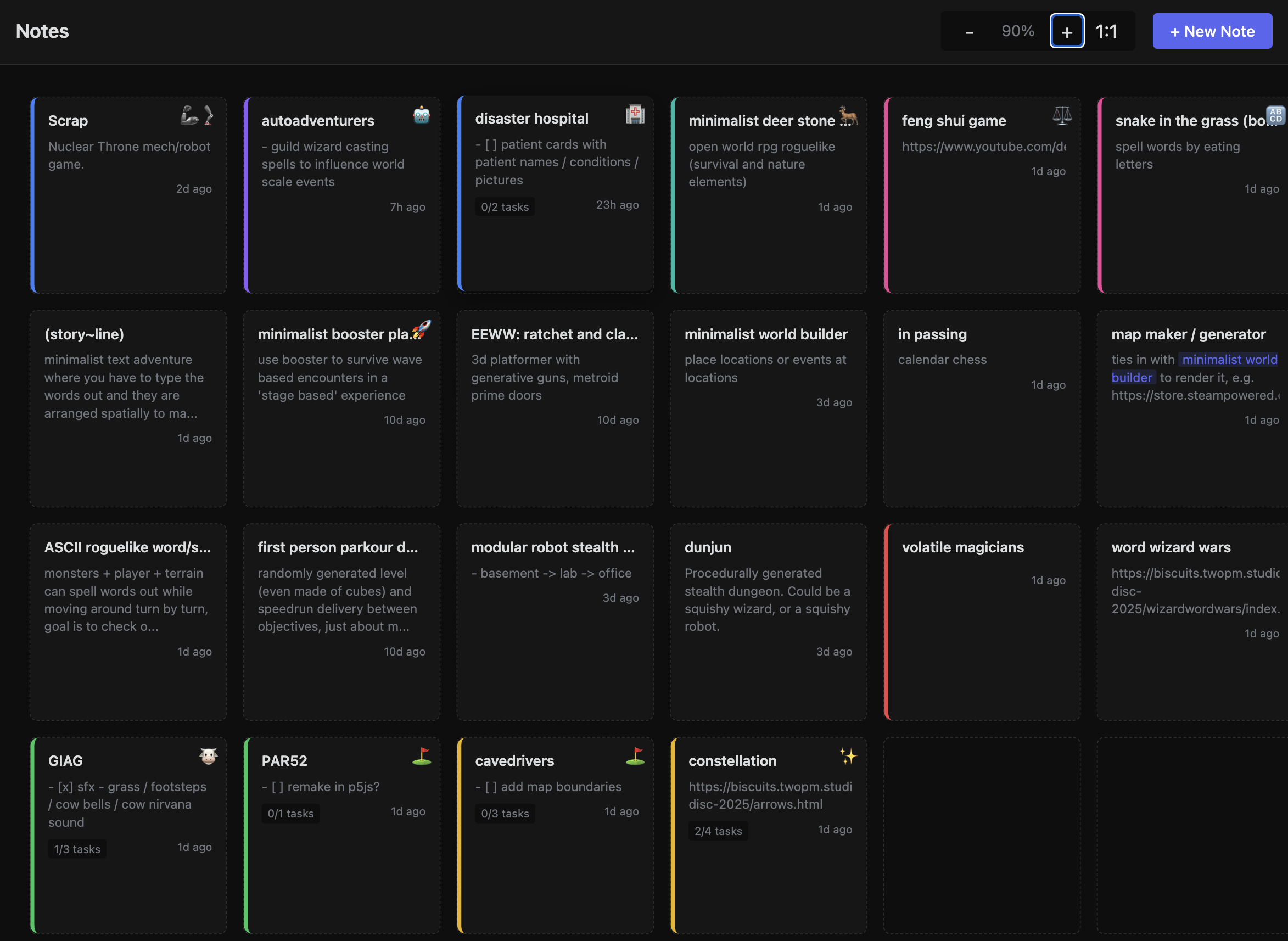Click the golf flag icon on PAR52 note
This screenshot has height=941, width=1288.
(x=422, y=756)
